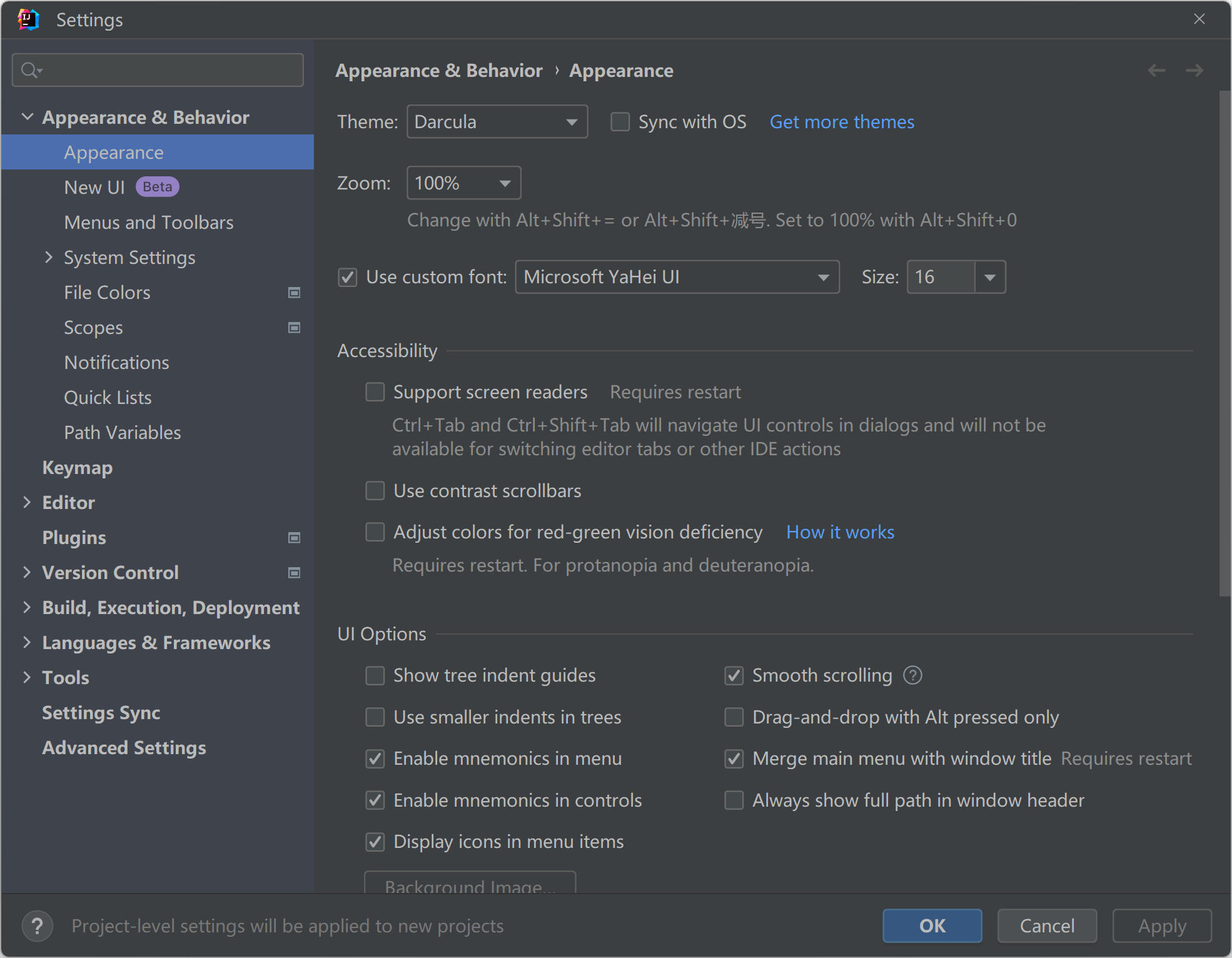The image size is (1232, 958).
Task: Open the Zoom 100% dropdown
Action: (464, 183)
